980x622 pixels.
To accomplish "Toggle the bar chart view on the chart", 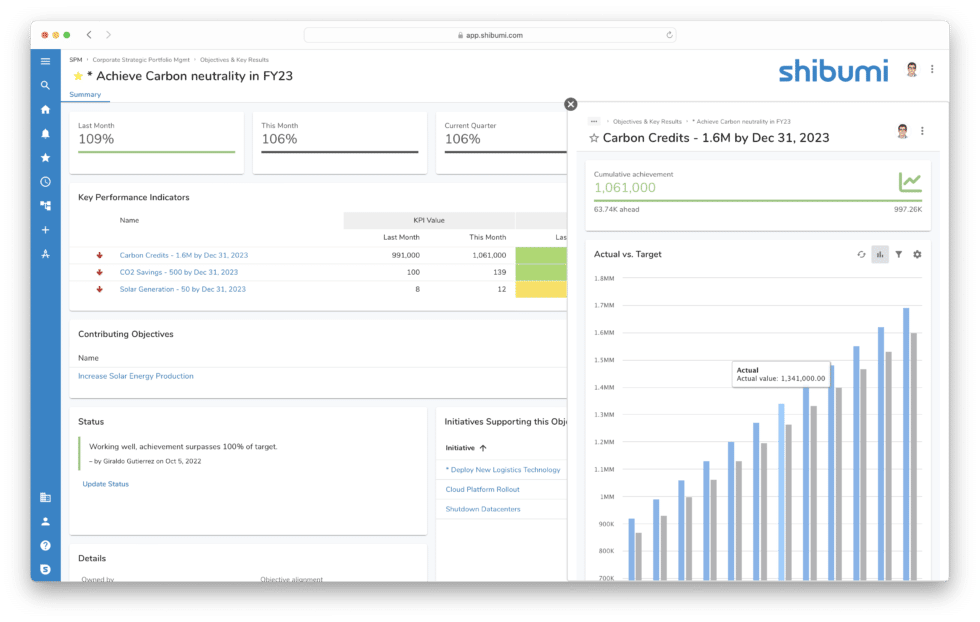I will pyautogui.click(x=880, y=254).
